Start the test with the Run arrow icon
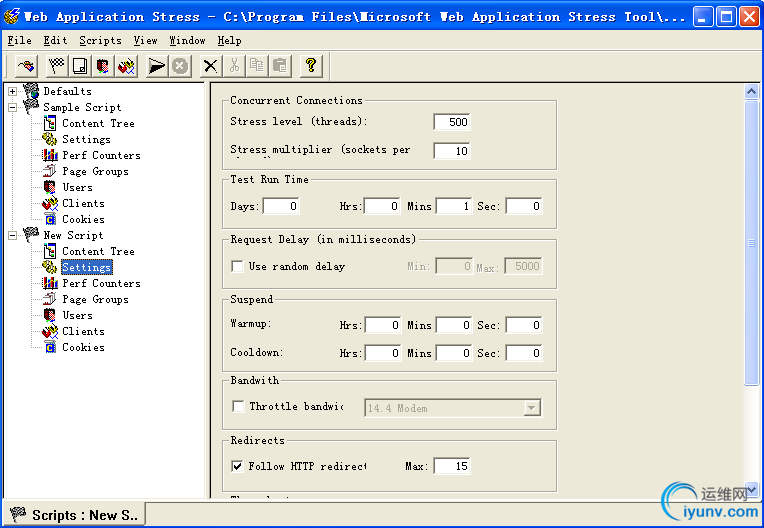 157,66
